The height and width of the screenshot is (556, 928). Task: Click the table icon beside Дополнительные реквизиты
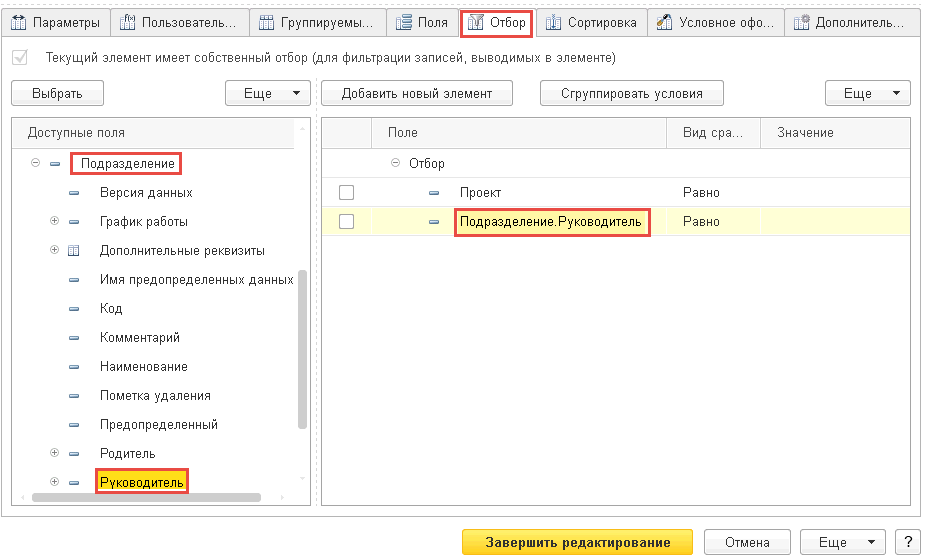(x=73, y=250)
